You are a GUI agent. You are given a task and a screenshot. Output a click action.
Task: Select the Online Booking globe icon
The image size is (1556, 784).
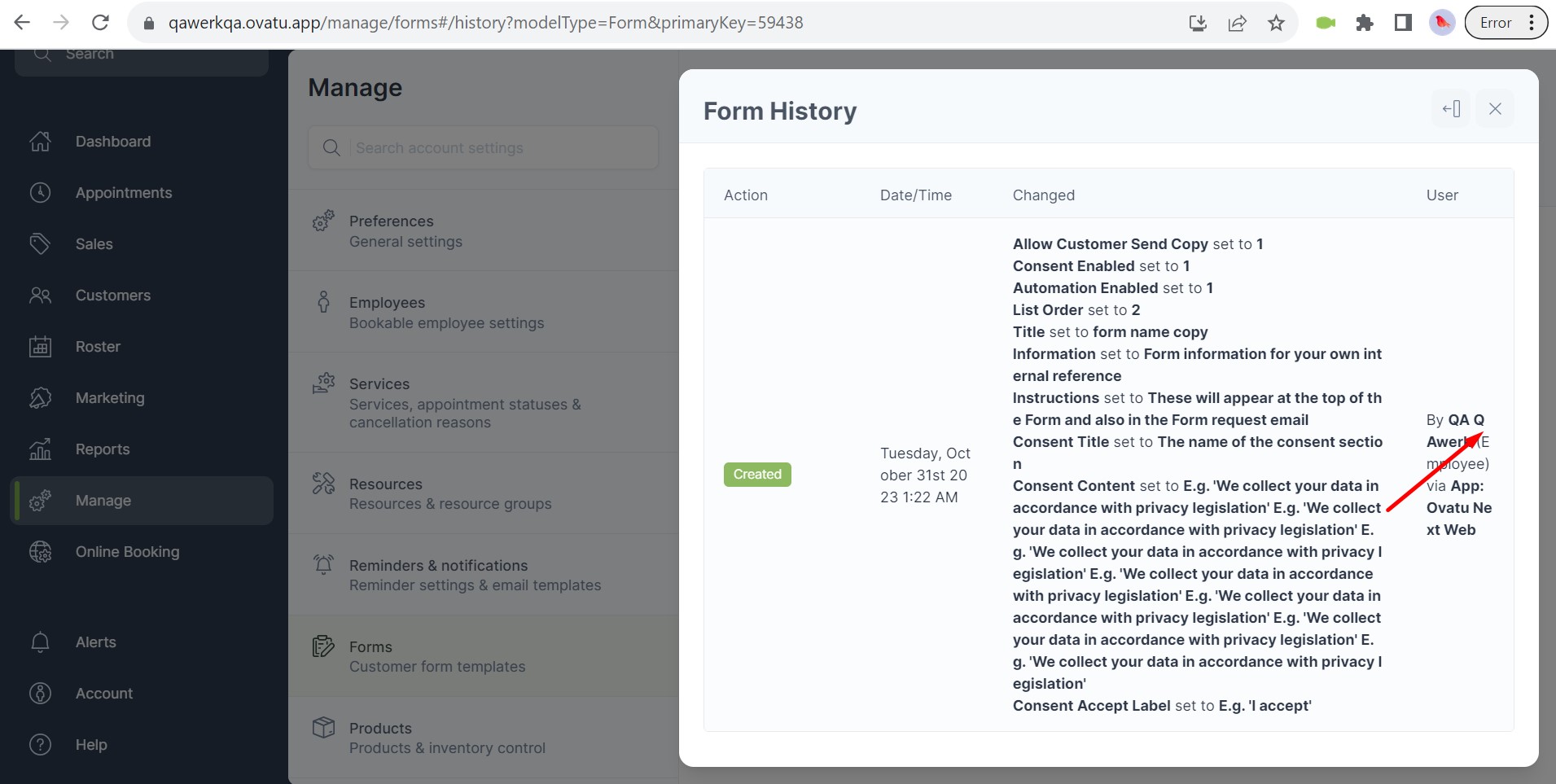(40, 552)
